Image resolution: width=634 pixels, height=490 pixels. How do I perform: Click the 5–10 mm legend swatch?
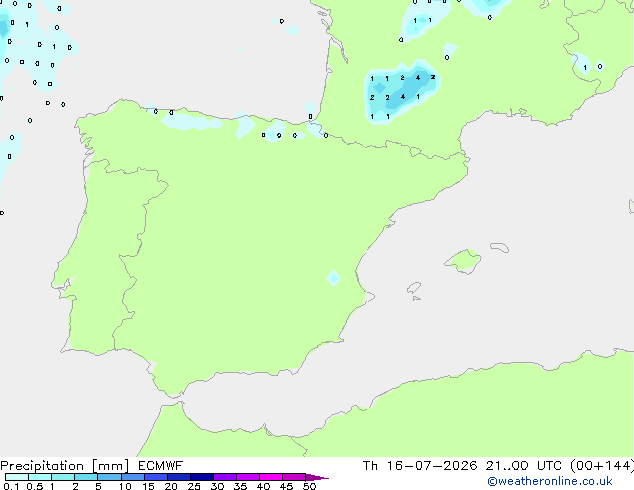point(109,477)
